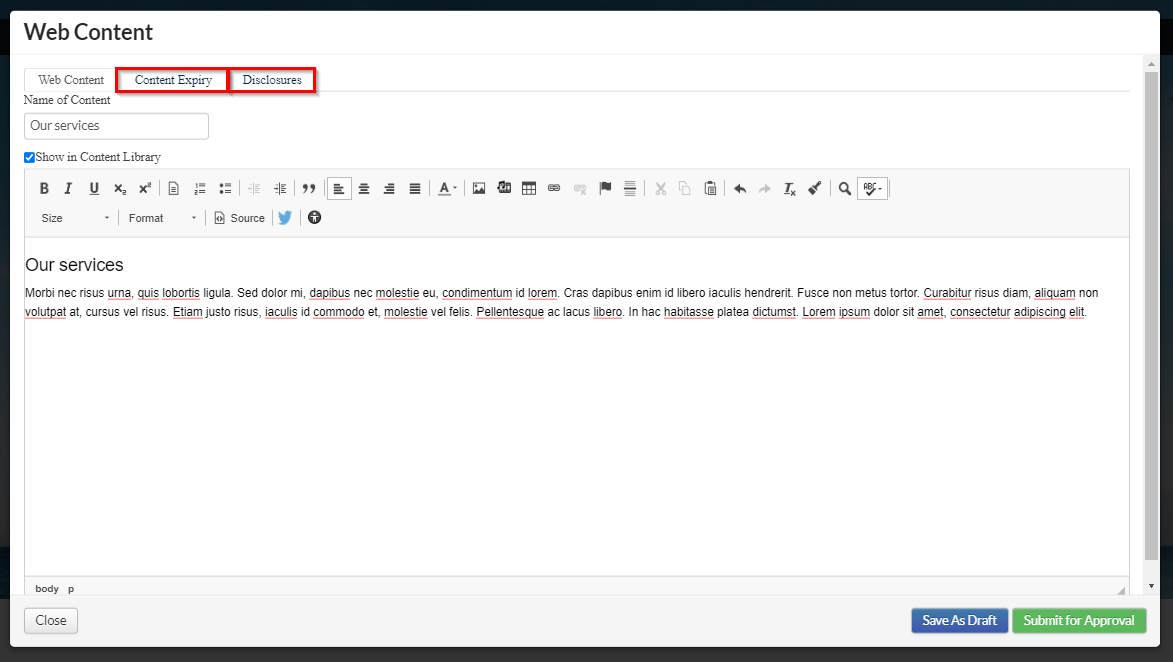The height and width of the screenshot is (662, 1173).
Task: Open the accessibility checker
Action: pyautogui.click(x=314, y=218)
